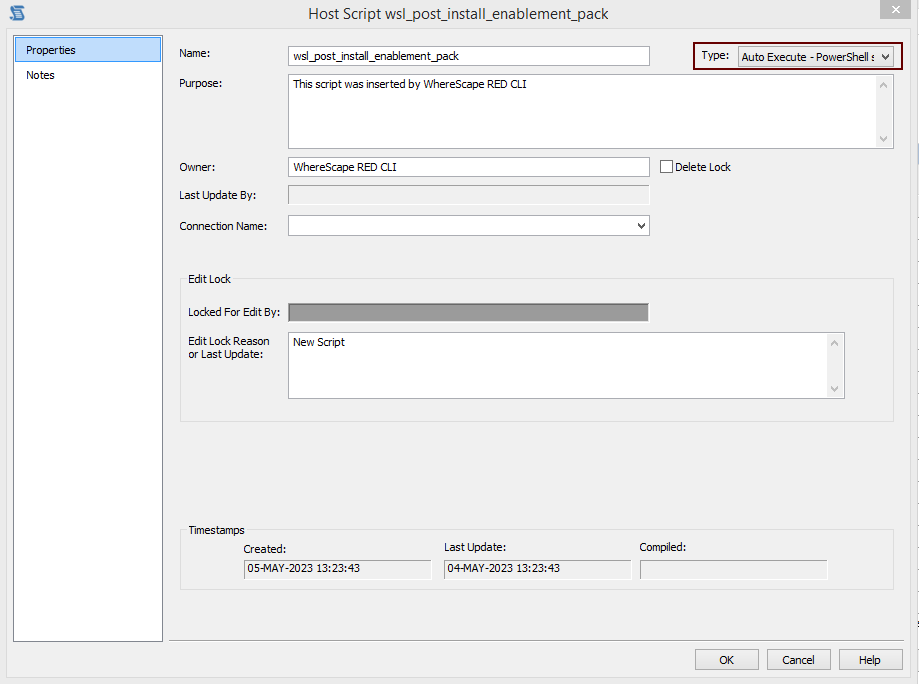Enable the Delete Lock checkbox

pyautogui.click(x=666, y=166)
